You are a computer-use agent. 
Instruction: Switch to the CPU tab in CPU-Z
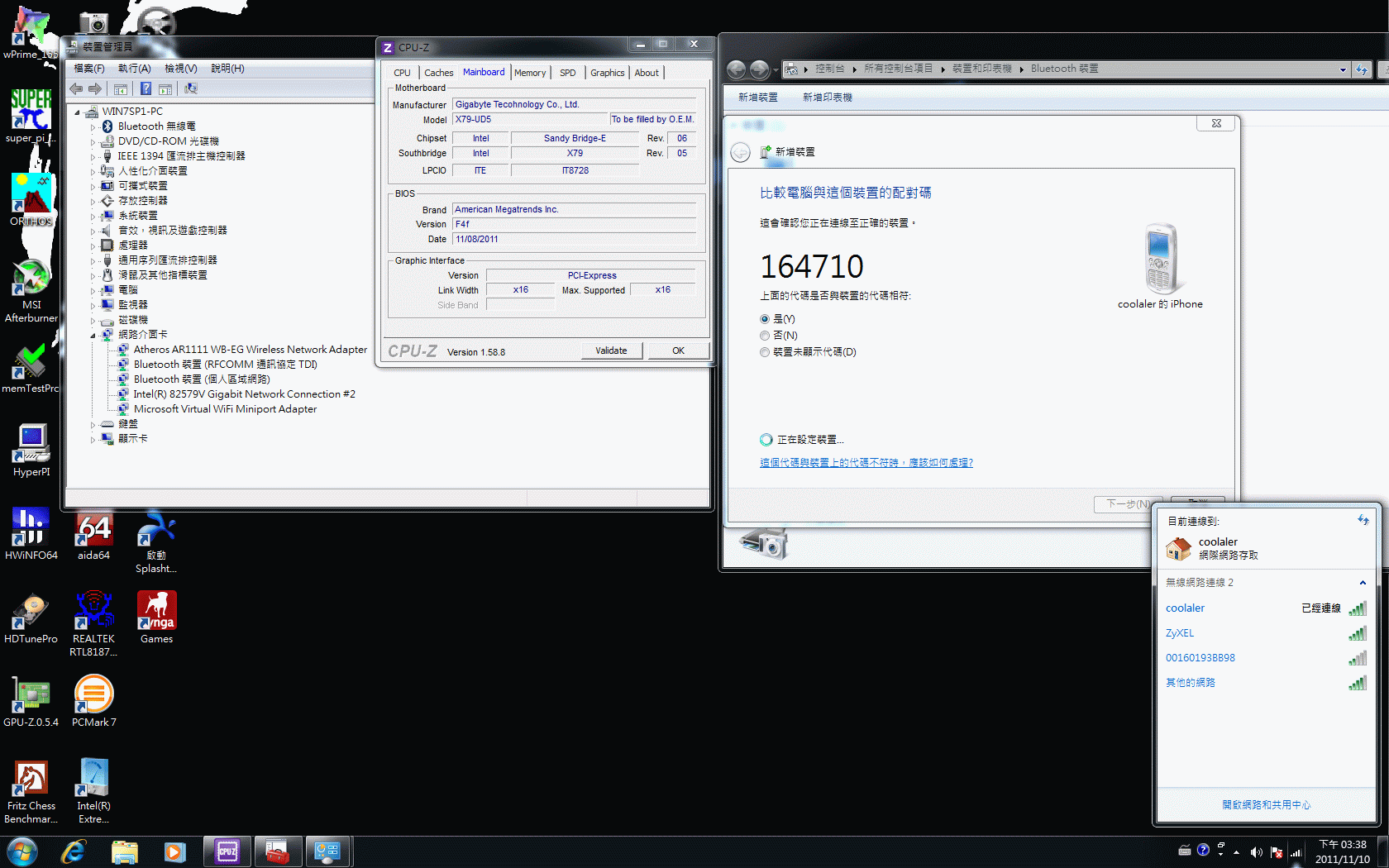coord(402,73)
